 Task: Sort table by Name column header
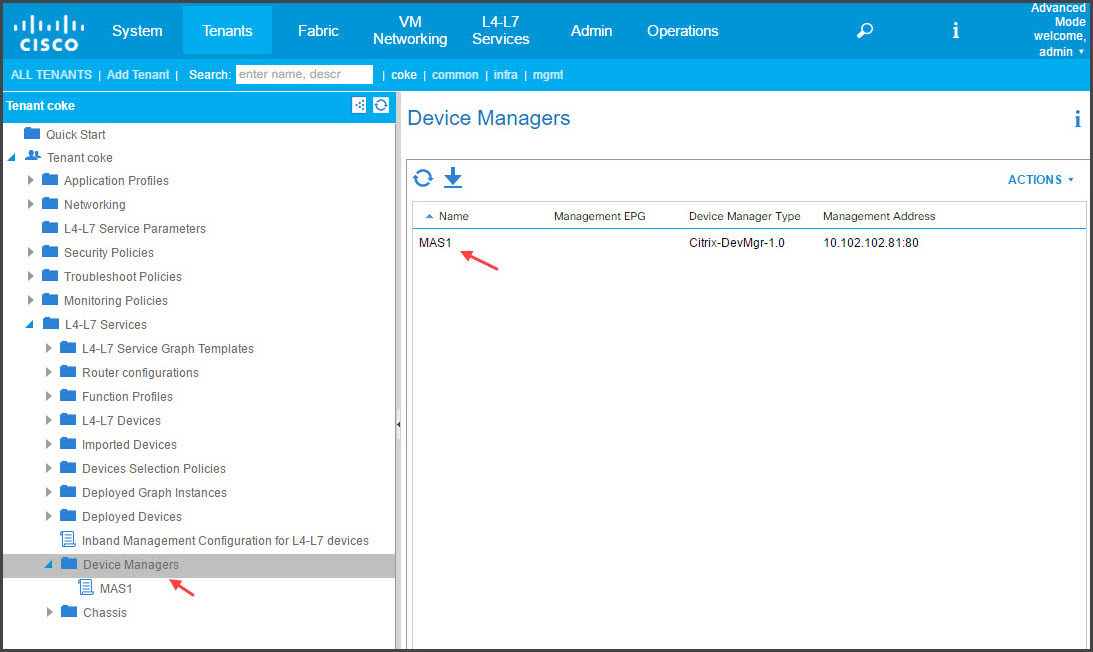pyautogui.click(x=453, y=216)
